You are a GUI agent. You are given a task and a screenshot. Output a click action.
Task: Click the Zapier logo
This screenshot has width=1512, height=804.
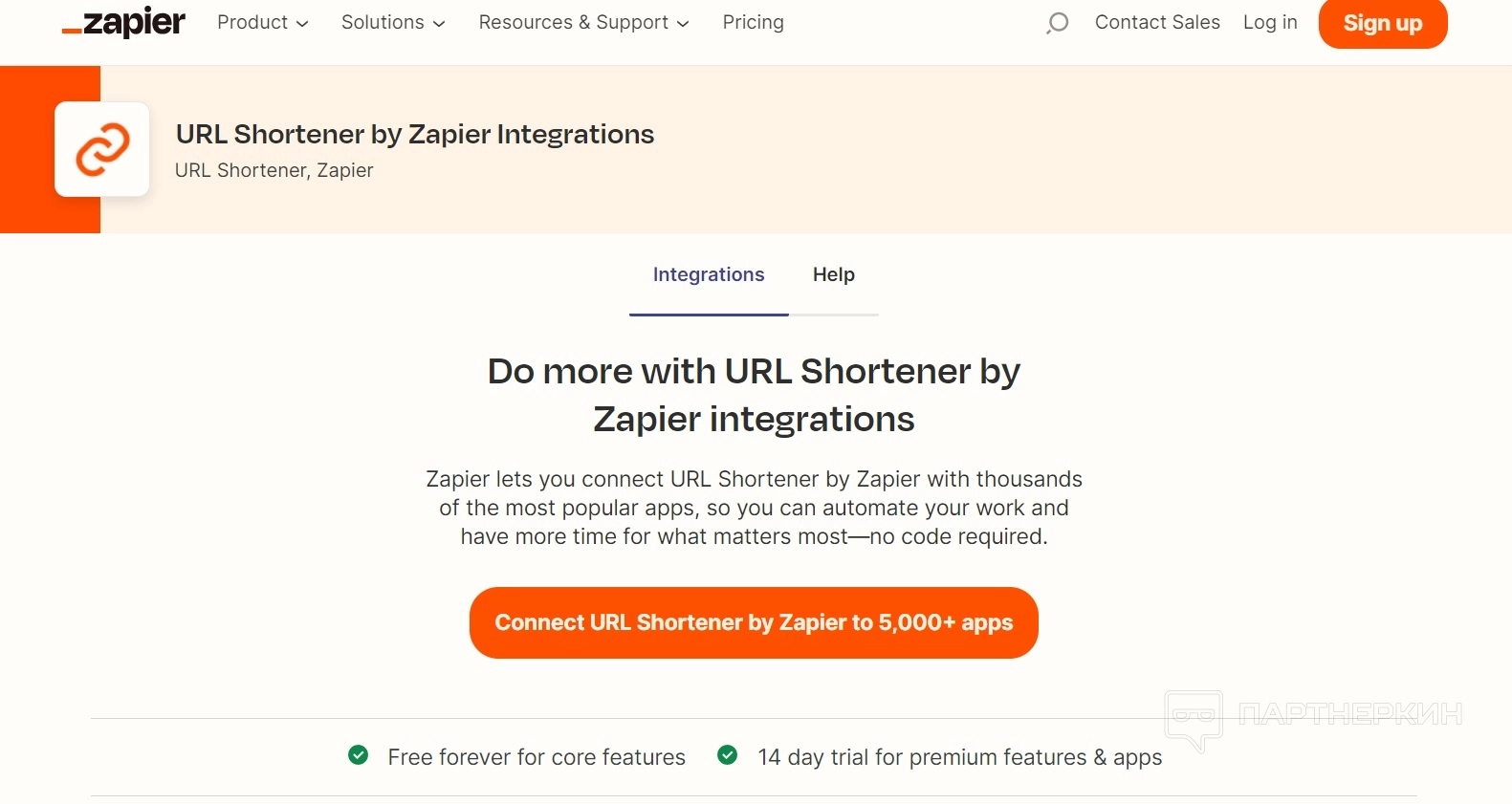coord(124,23)
